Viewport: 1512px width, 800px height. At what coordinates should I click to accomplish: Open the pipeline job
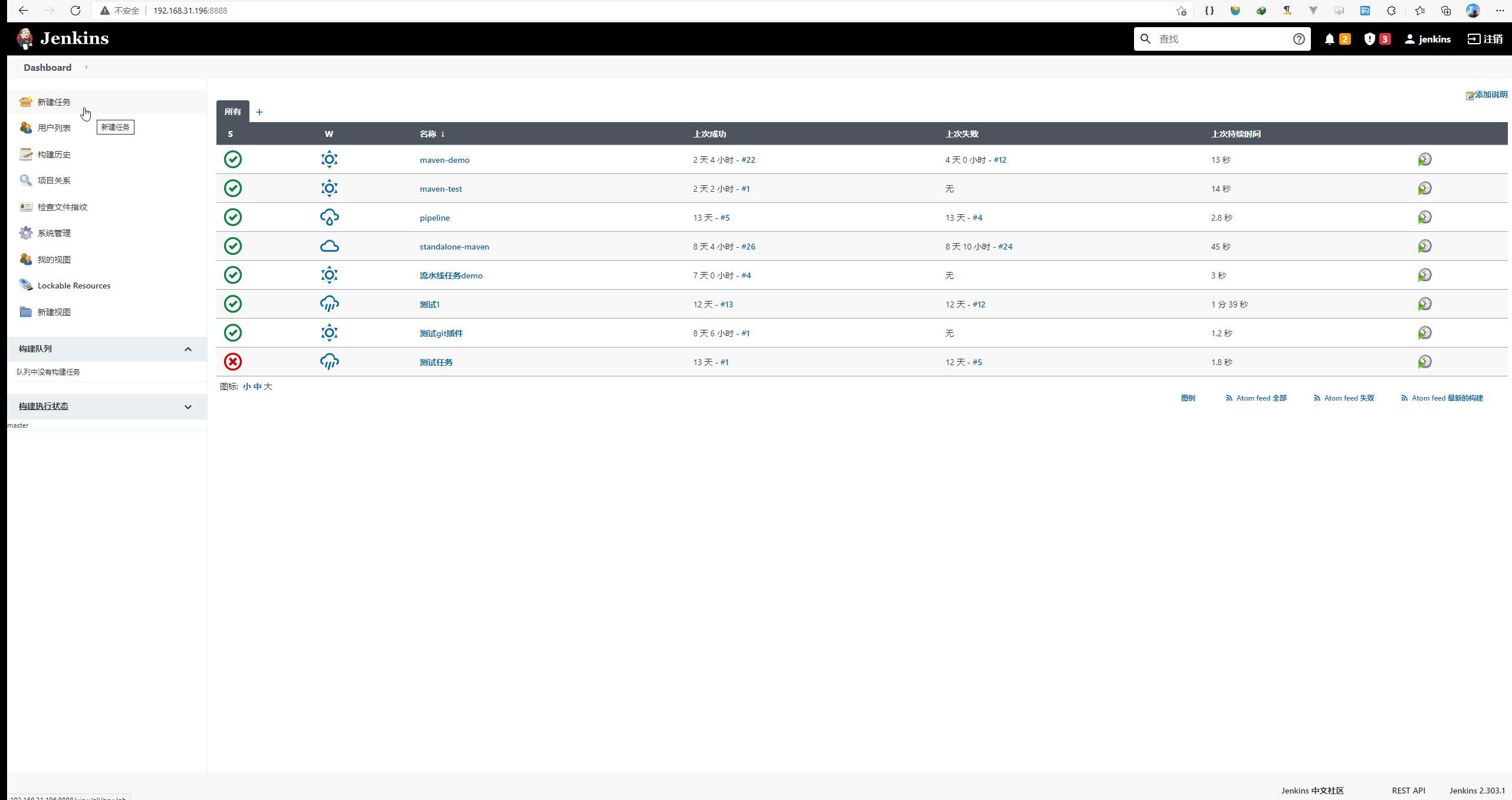pos(435,218)
